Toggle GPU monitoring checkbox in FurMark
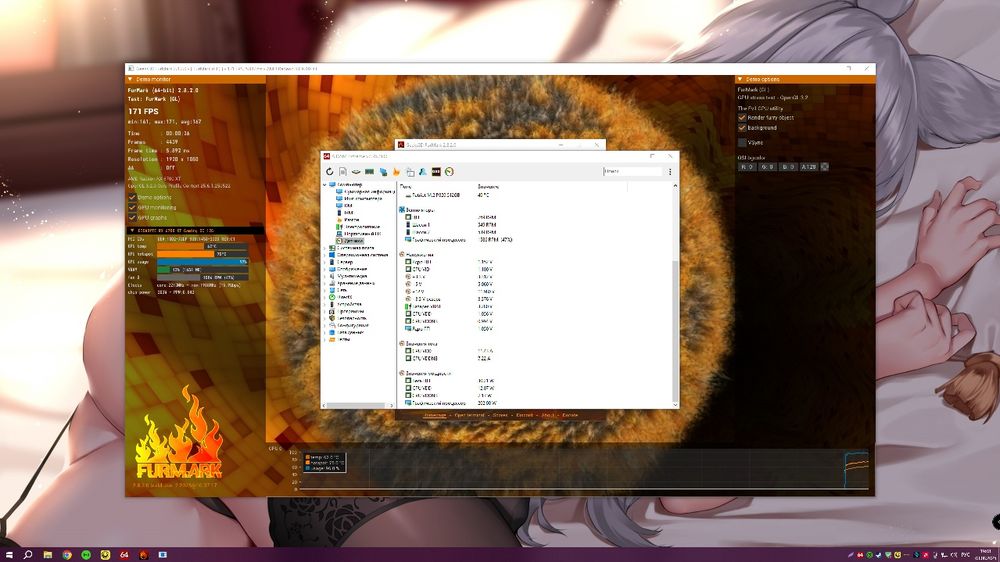This screenshot has width=1000, height=562. [132, 207]
